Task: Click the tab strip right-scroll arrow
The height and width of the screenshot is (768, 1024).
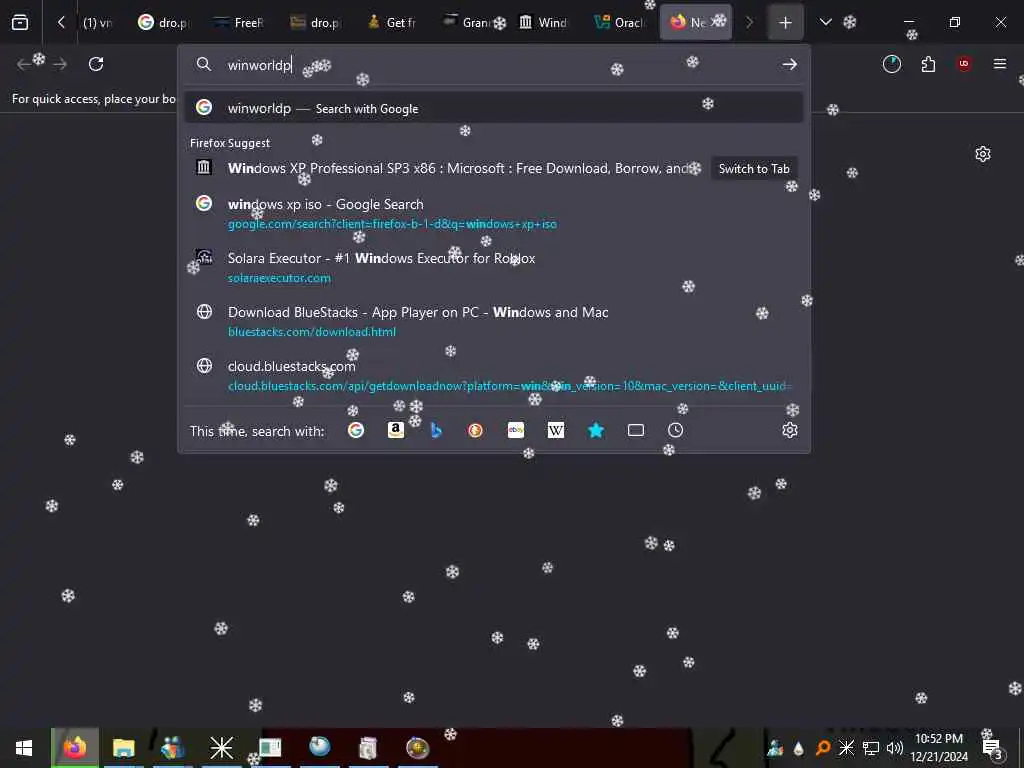Action: [x=749, y=22]
